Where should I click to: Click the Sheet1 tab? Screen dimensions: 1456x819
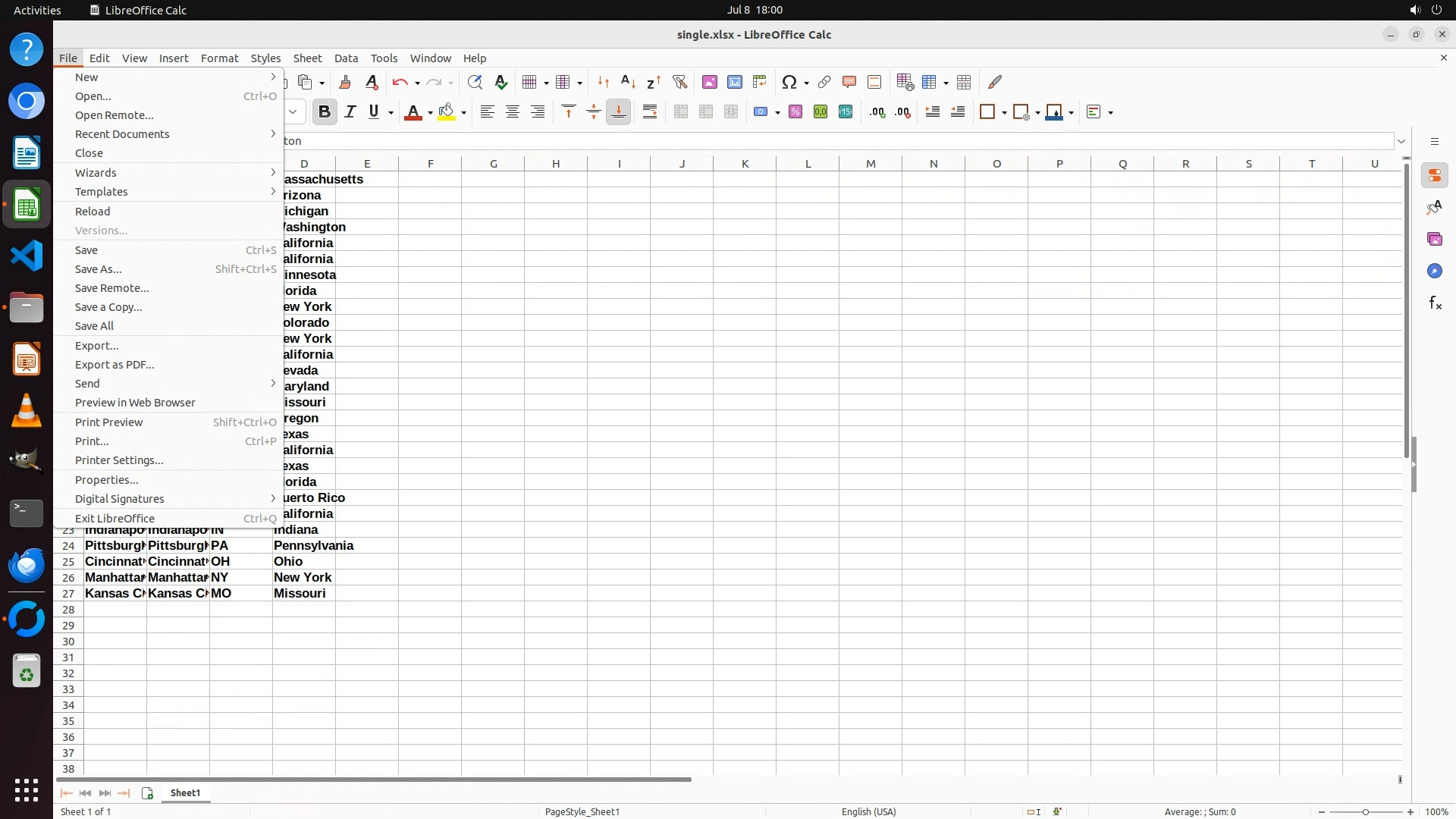point(185,792)
